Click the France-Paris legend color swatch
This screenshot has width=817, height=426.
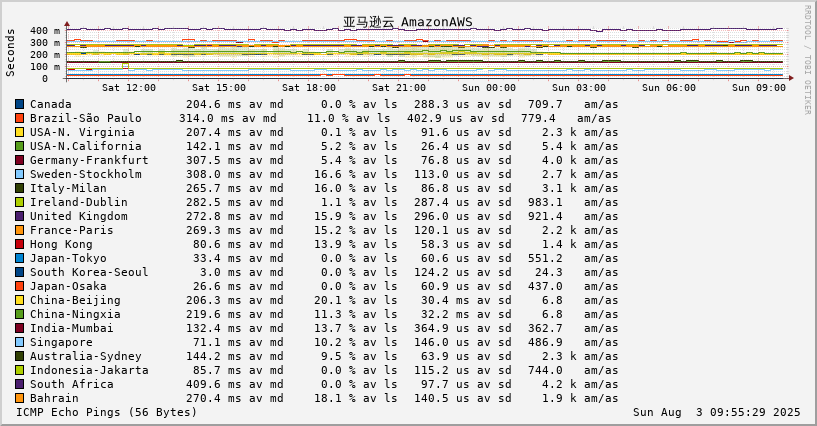[x=20, y=230]
